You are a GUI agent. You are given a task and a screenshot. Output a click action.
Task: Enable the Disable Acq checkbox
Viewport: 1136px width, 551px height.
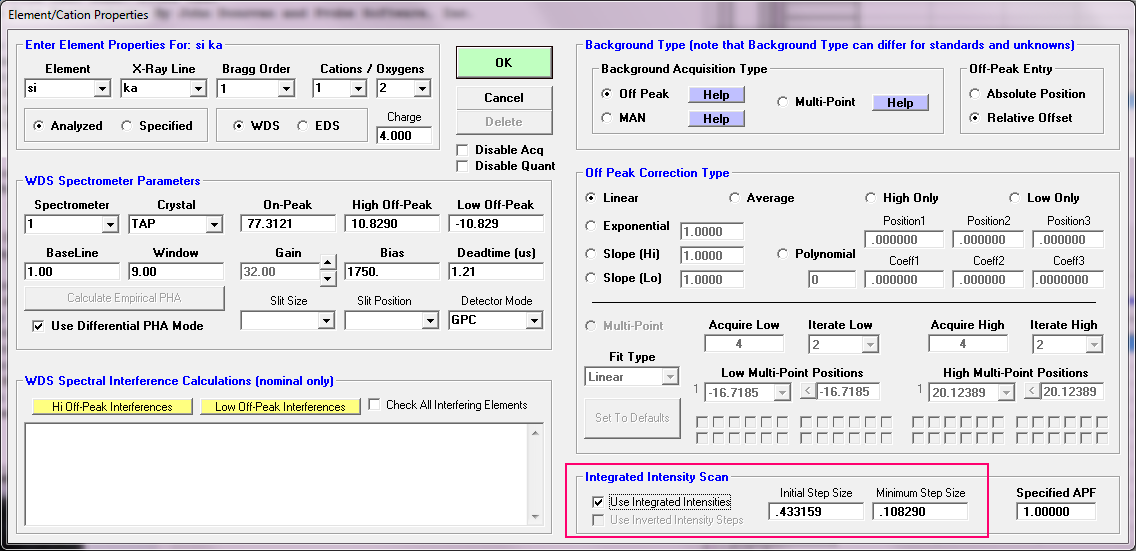tap(463, 150)
